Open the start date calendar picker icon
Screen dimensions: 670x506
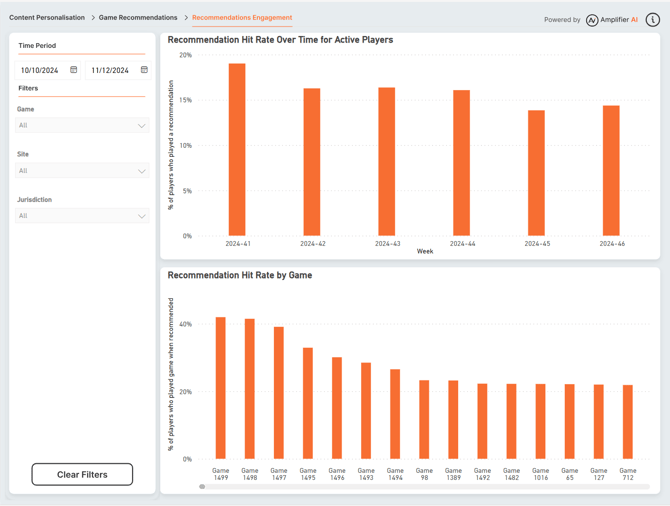tap(74, 70)
